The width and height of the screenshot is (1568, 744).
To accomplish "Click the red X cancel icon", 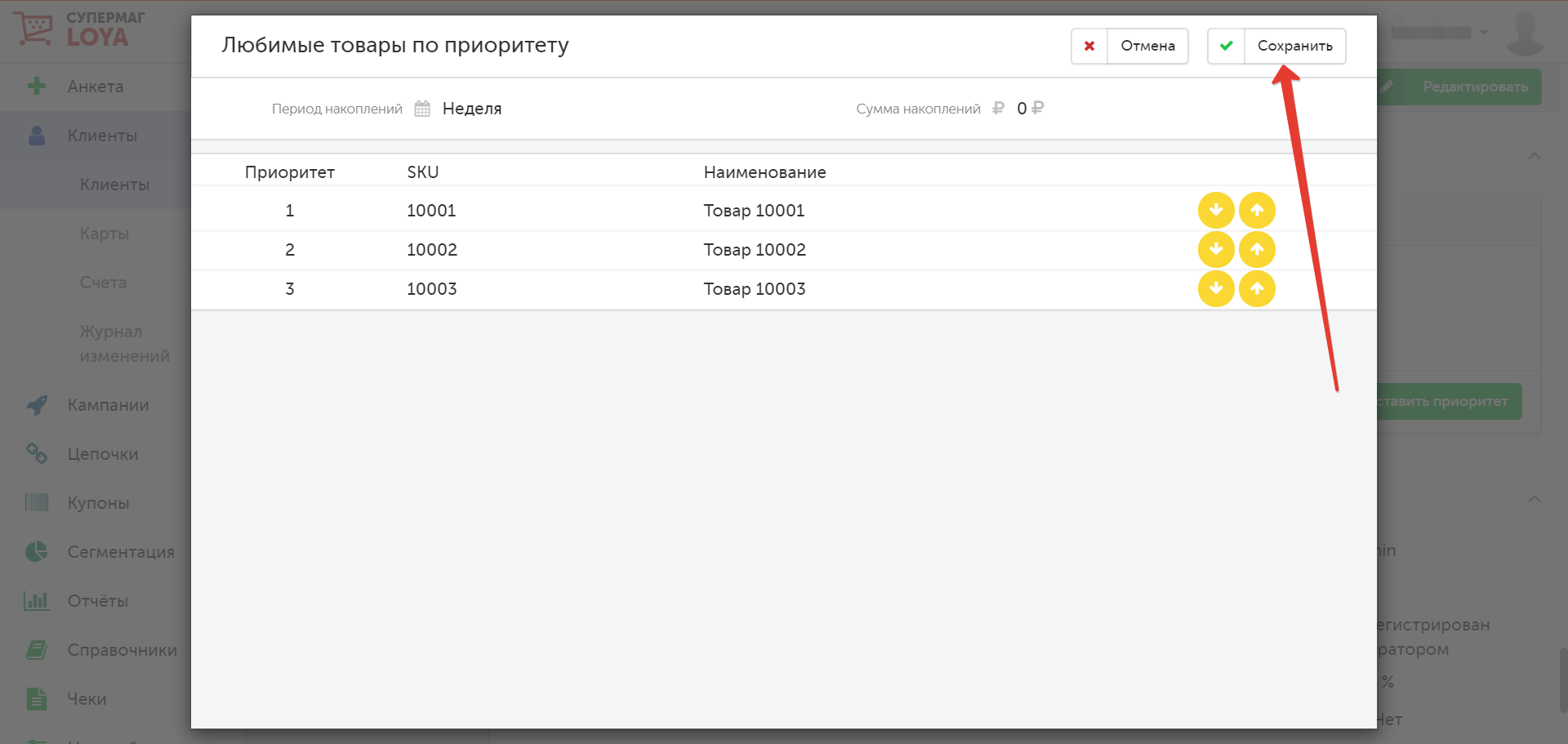I will [1089, 46].
